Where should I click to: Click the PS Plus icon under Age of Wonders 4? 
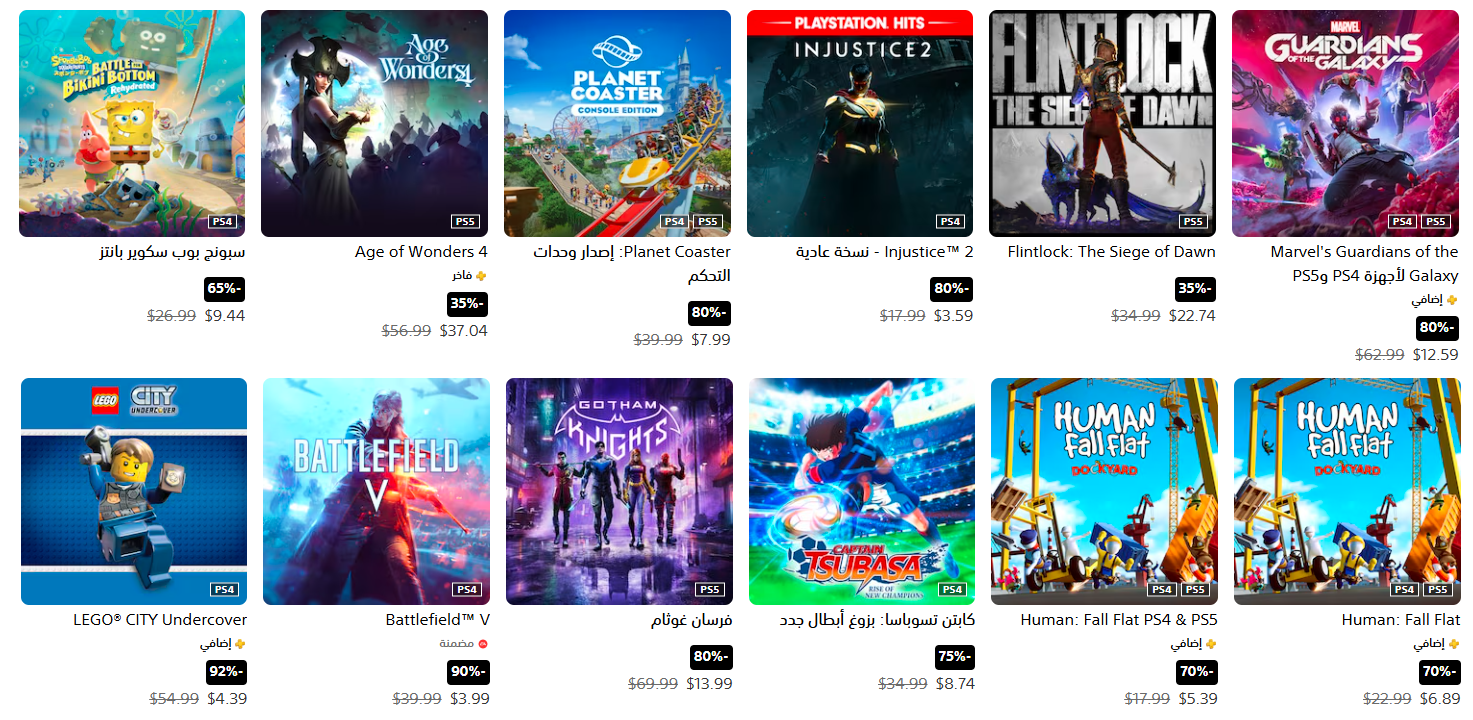pos(481,275)
